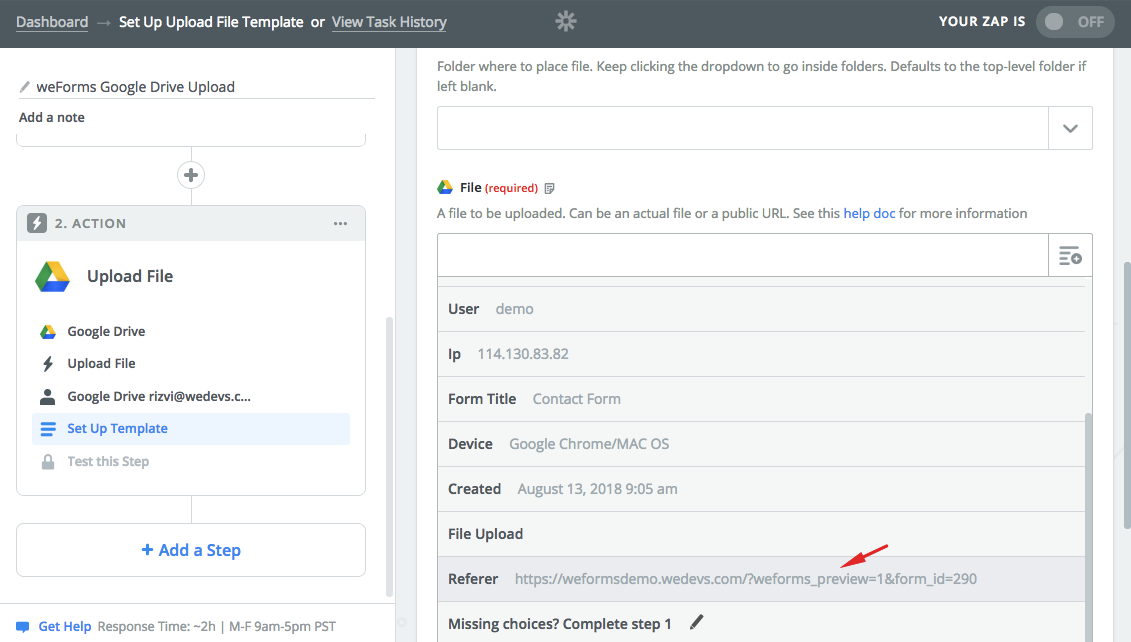Select the Form Title Contact Form option
This screenshot has height=642, width=1131.
761,399
